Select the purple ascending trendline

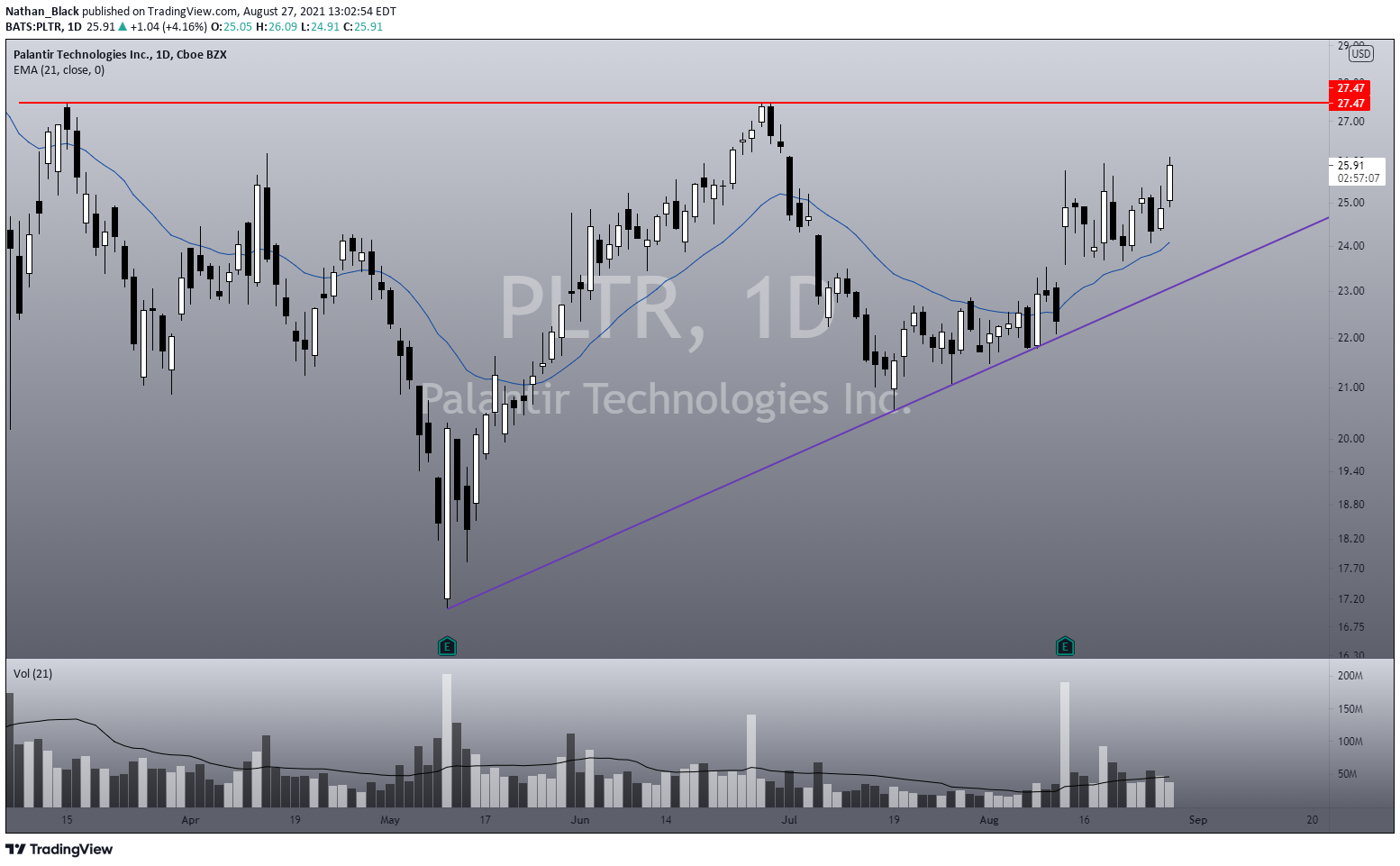tap(887, 413)
